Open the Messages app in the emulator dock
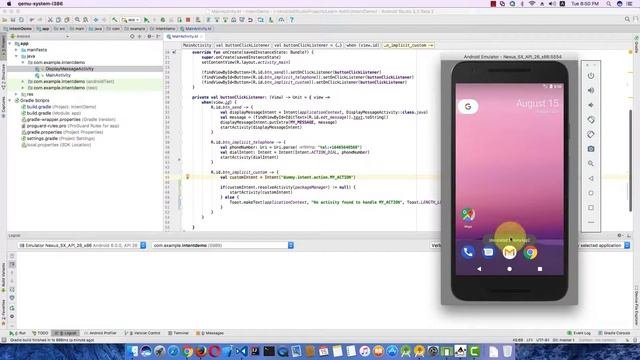Viewport: 640px width, 360px height. click(489, 253)
